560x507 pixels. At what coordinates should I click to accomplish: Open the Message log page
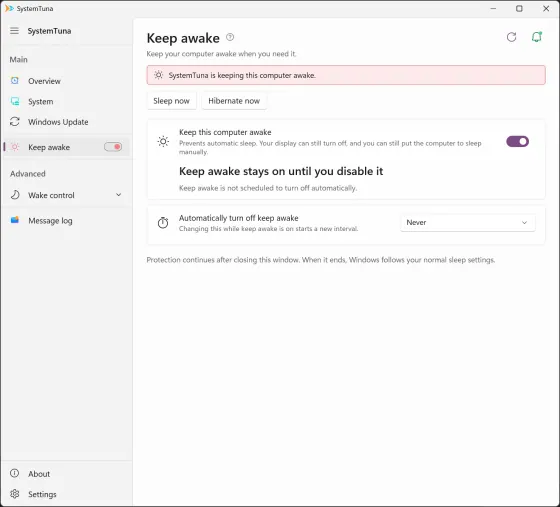tap(66, 221)
